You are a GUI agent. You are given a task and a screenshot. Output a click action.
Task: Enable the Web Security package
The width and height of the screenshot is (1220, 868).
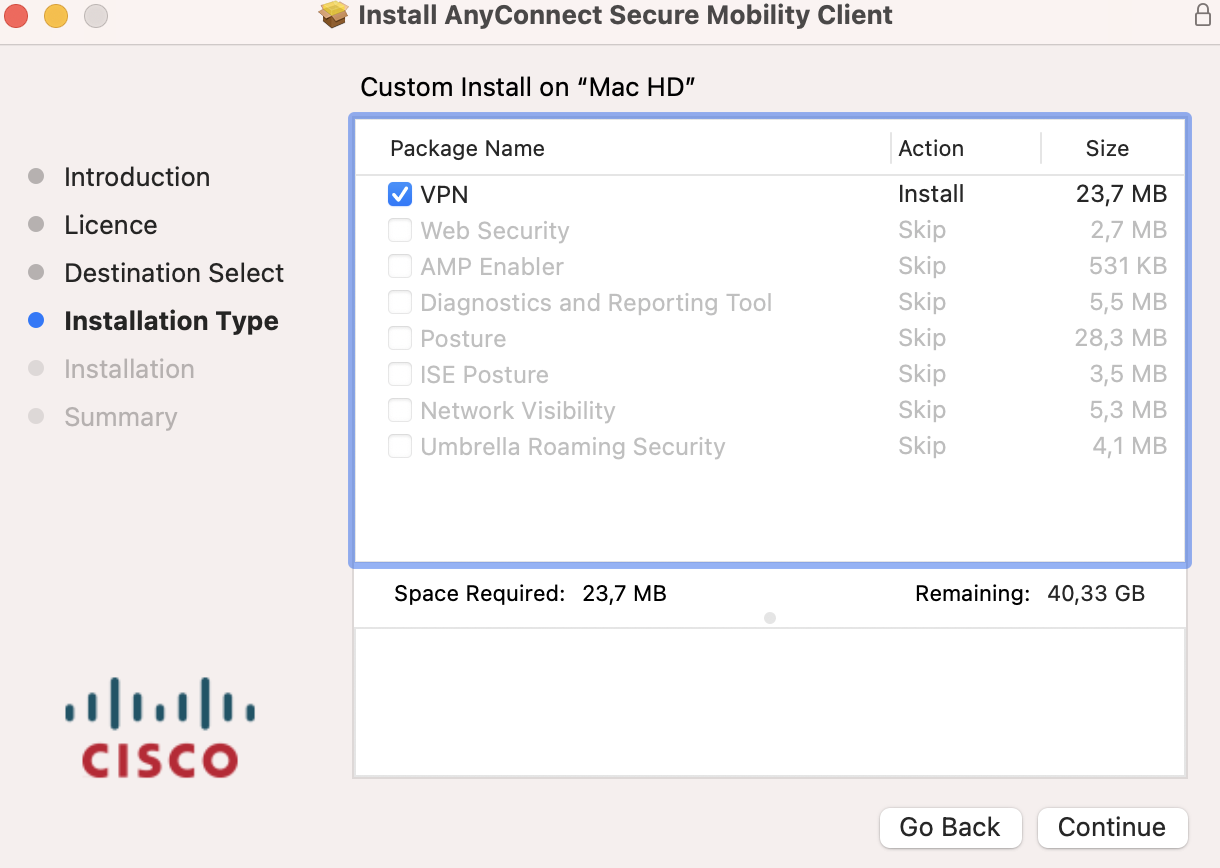click(400, 230)
